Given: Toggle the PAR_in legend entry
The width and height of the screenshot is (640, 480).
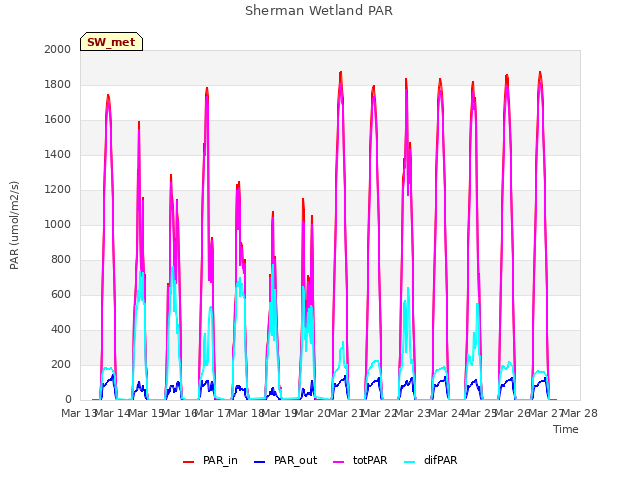Looking at the screenshot, I should 210,460.
